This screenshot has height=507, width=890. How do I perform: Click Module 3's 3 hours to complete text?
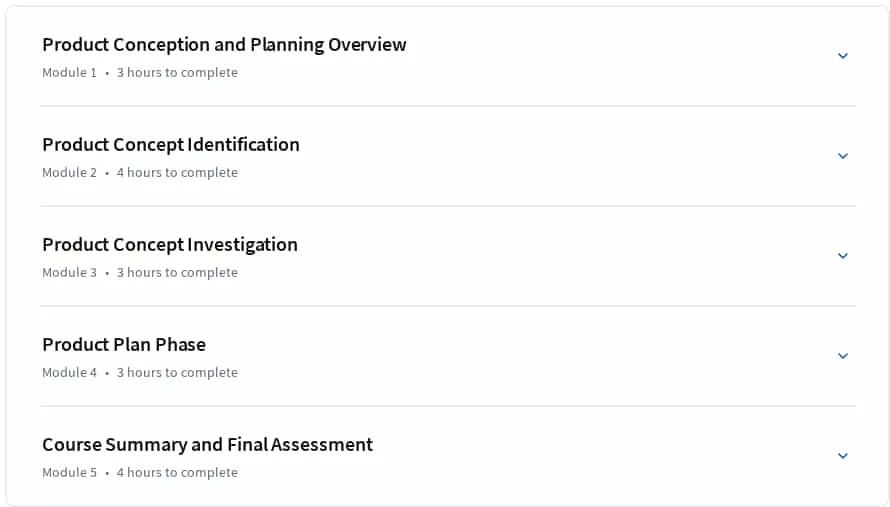(177, 273)
